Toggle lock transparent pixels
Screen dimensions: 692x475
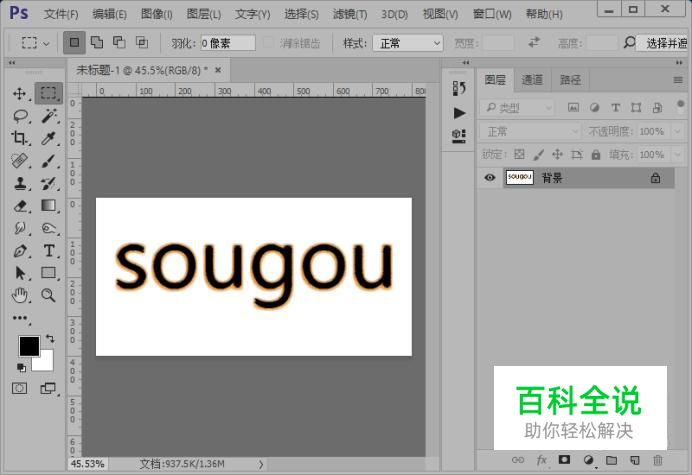pos(519,155)
